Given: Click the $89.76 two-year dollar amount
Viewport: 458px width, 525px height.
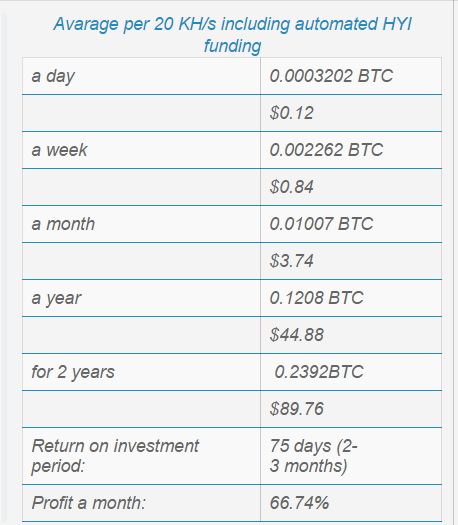Looking at the screenshot, I should click(297, 409).
